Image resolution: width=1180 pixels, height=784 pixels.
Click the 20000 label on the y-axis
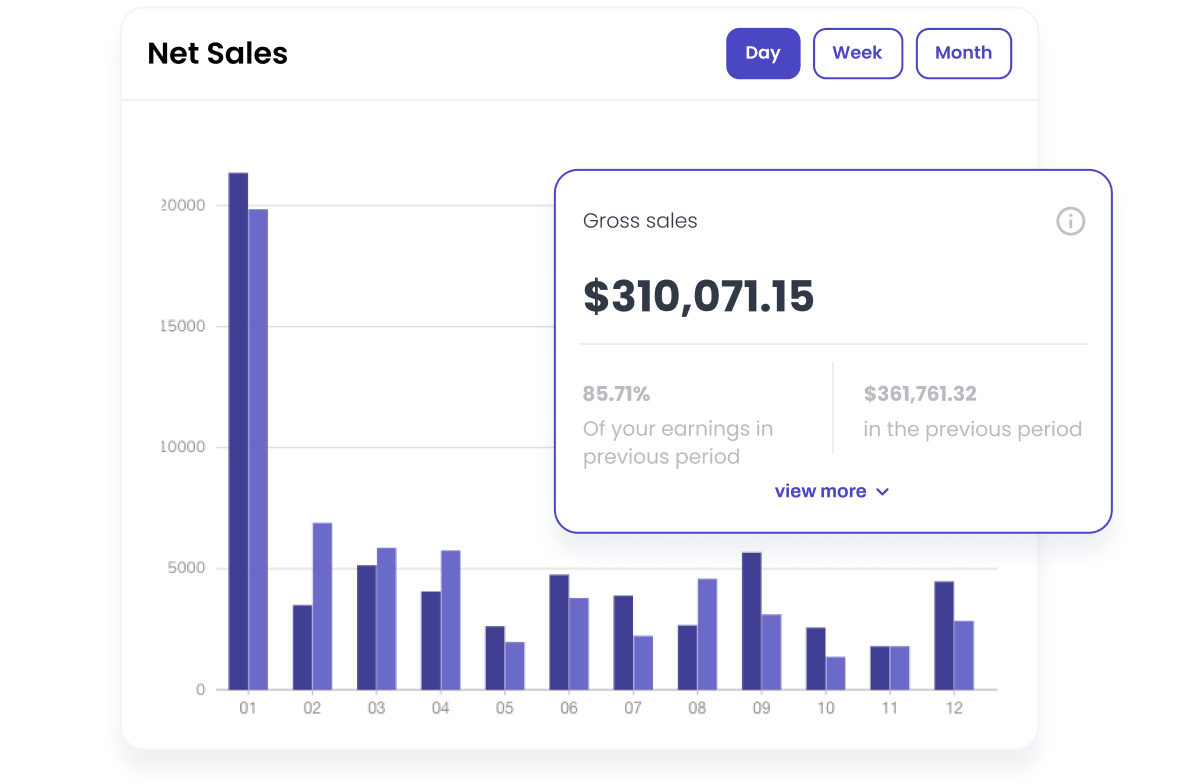[x=184, y=205]
